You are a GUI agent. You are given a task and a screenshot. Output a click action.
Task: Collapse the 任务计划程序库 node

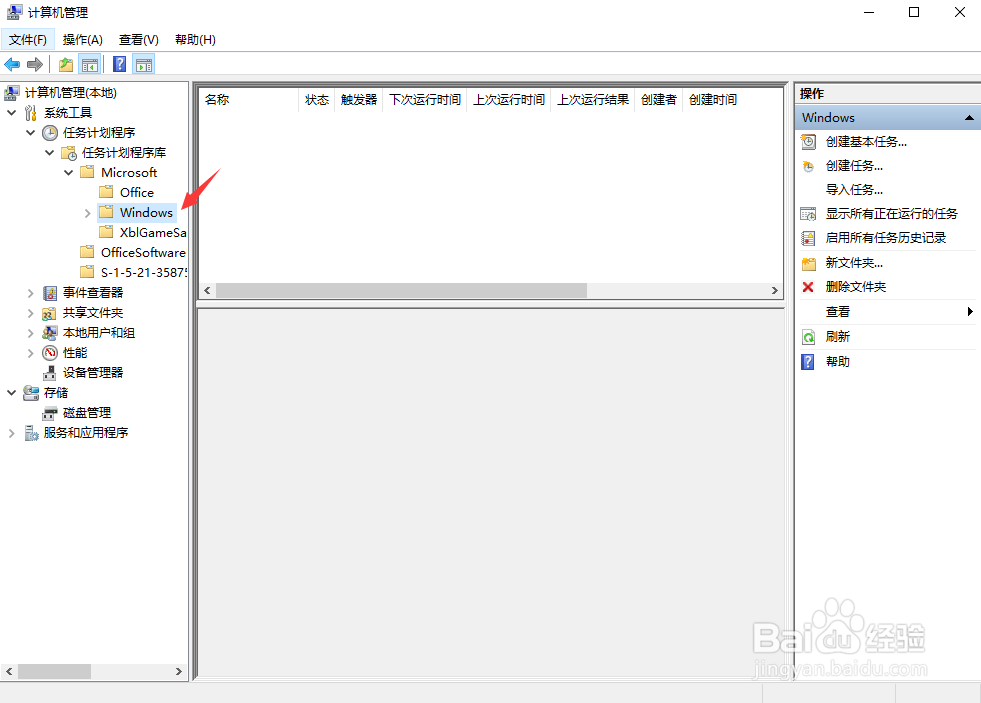click(49, 153)
